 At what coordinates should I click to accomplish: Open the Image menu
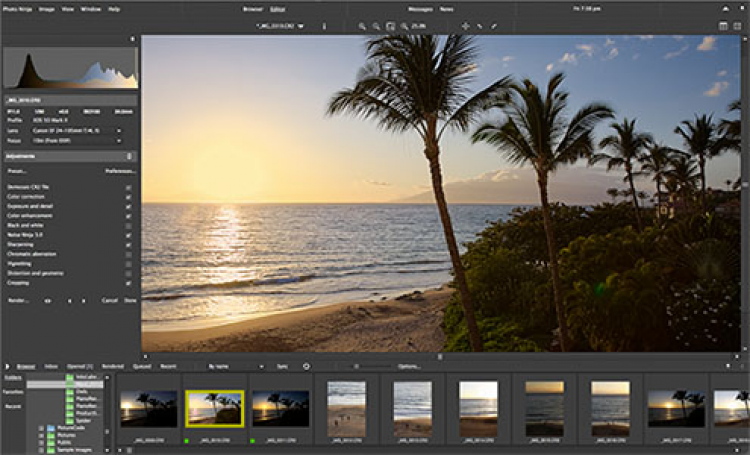coord(47,8)
